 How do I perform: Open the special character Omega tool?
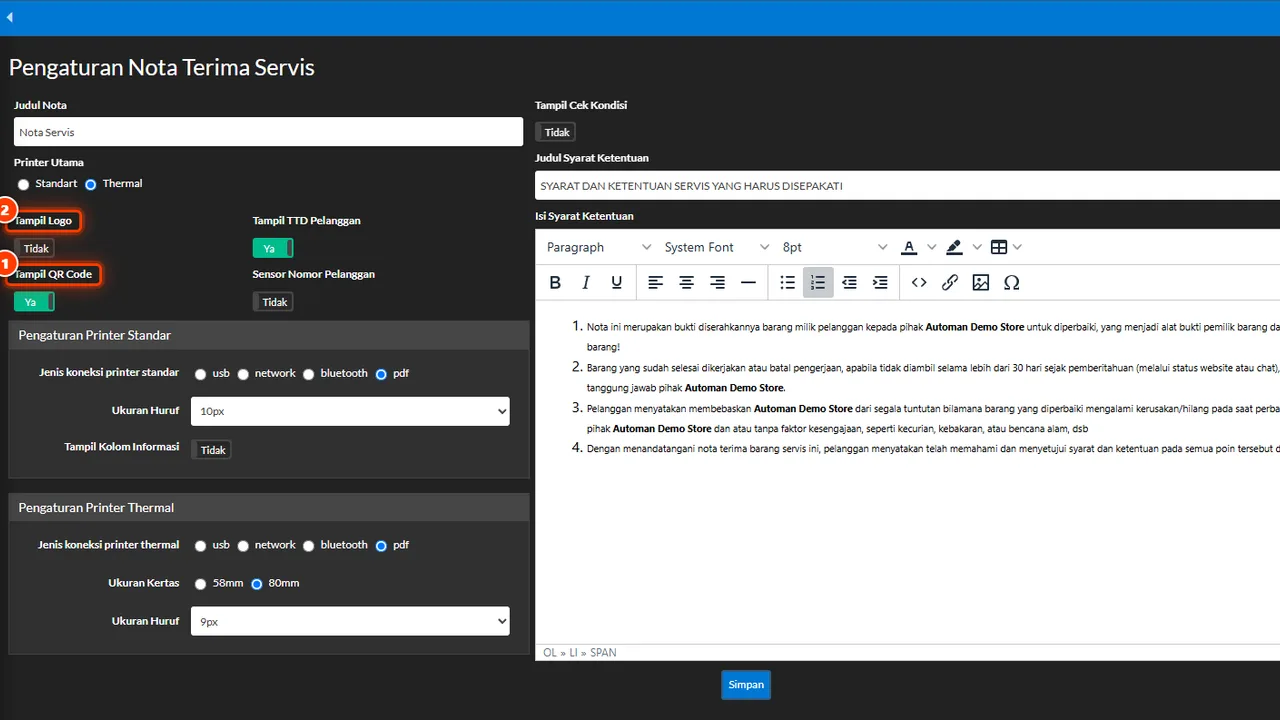(1012, 283)
